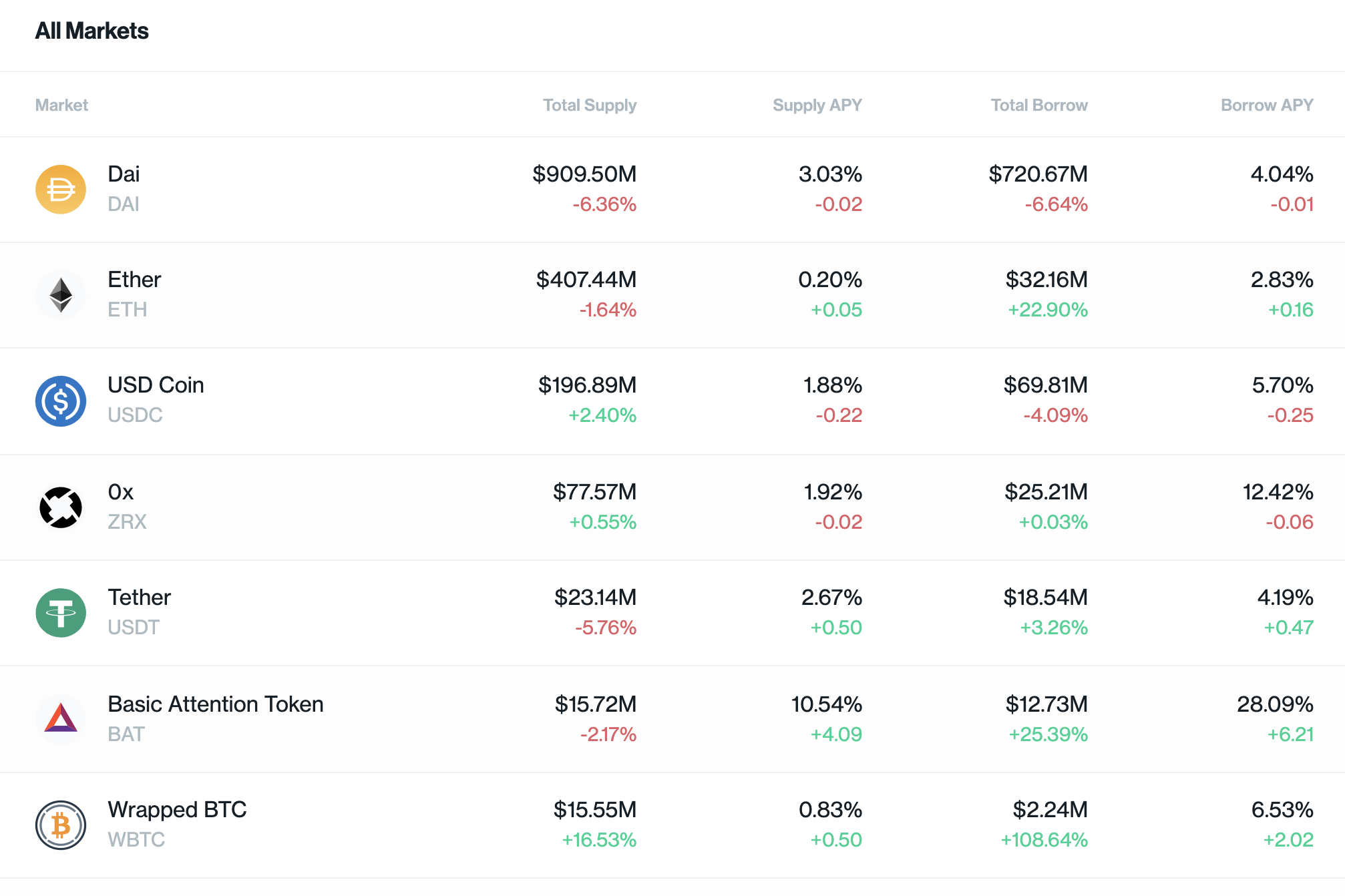Click BAT total supply $15.72M

tap(596, 704)
